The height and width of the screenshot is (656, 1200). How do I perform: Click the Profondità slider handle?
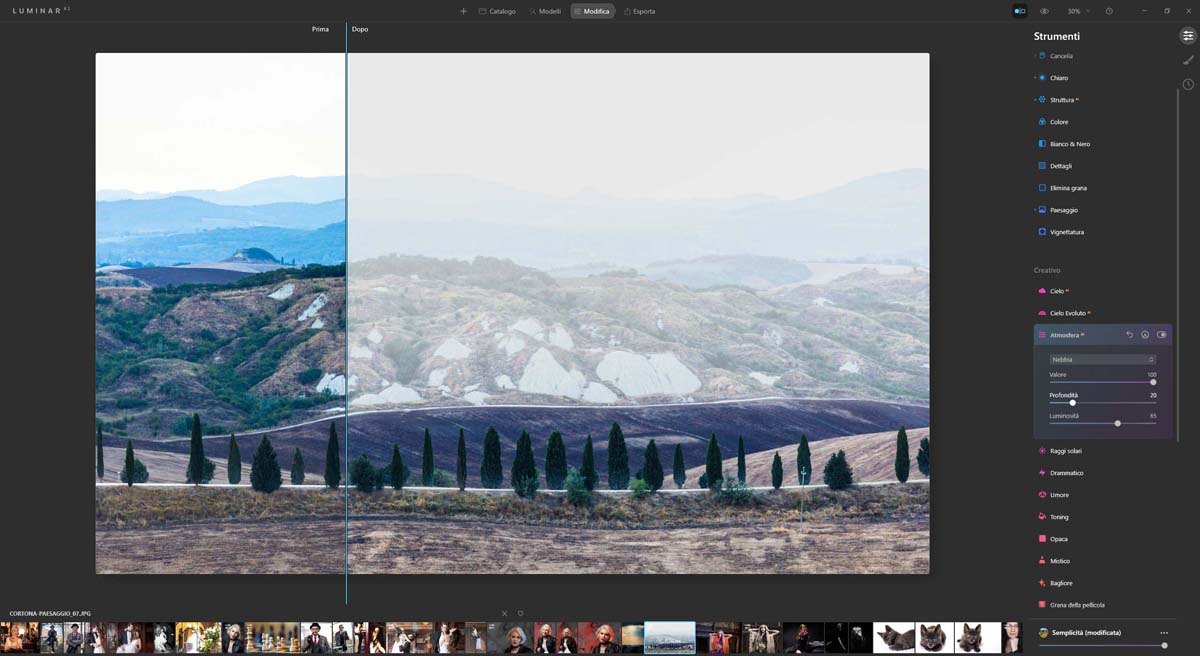point(1073,402)
